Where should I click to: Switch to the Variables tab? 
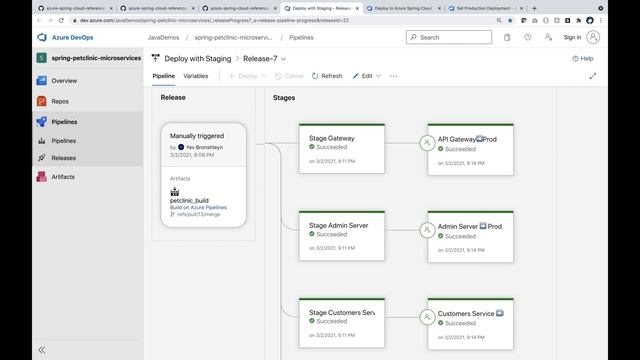tap(196, 76)
